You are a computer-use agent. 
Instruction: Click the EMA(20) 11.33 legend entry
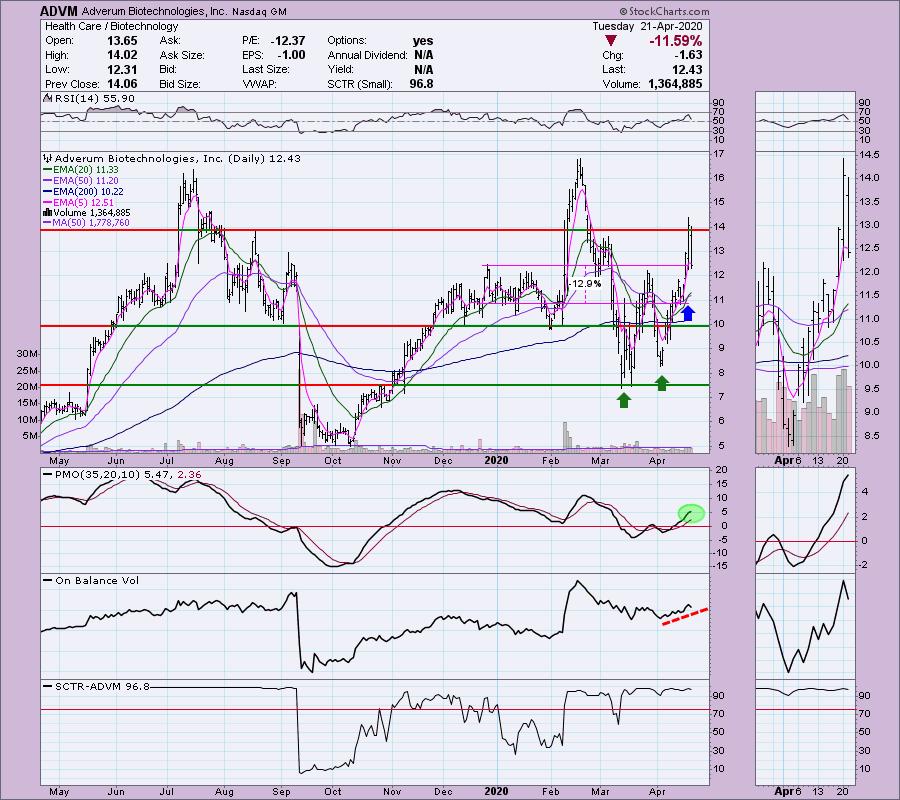(x=81, y=170)
